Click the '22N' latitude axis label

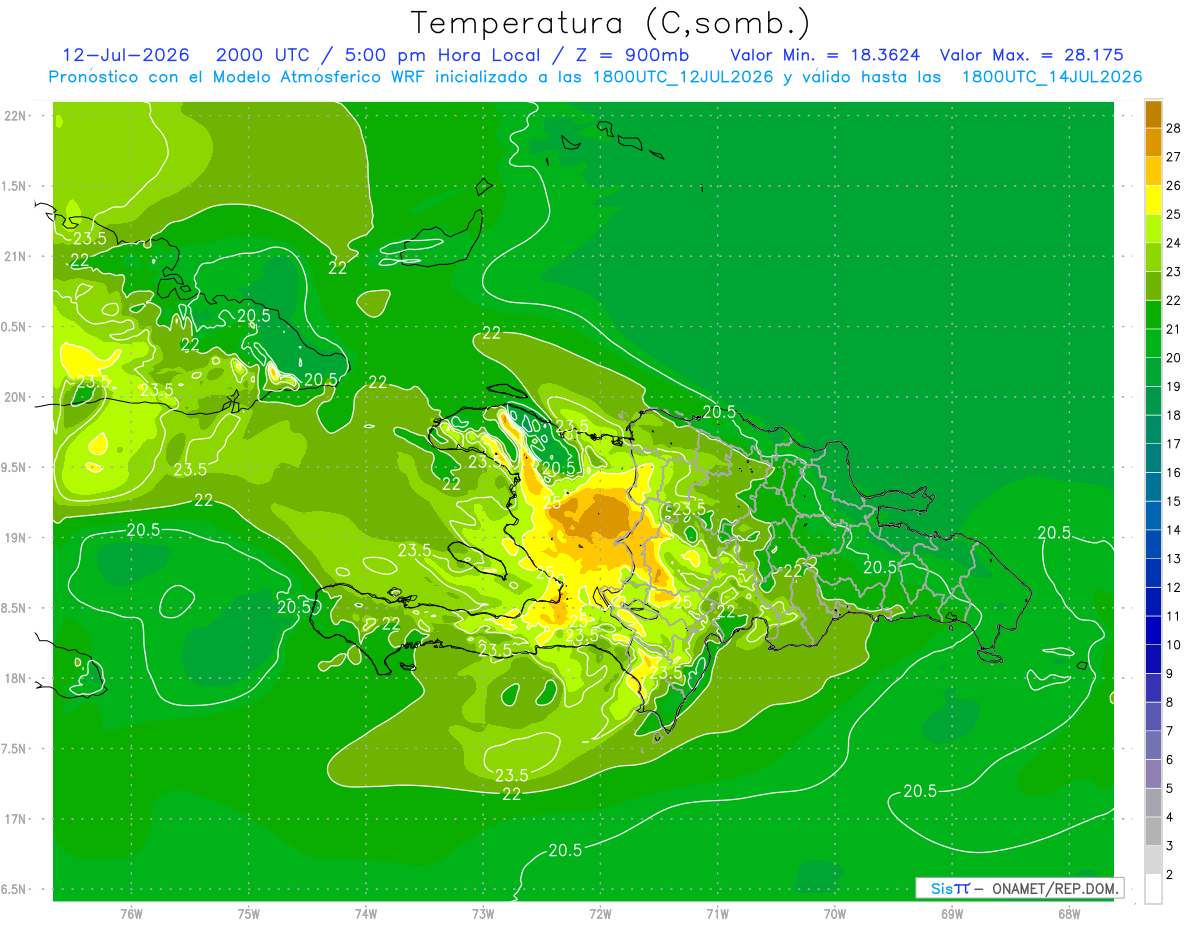16,116
